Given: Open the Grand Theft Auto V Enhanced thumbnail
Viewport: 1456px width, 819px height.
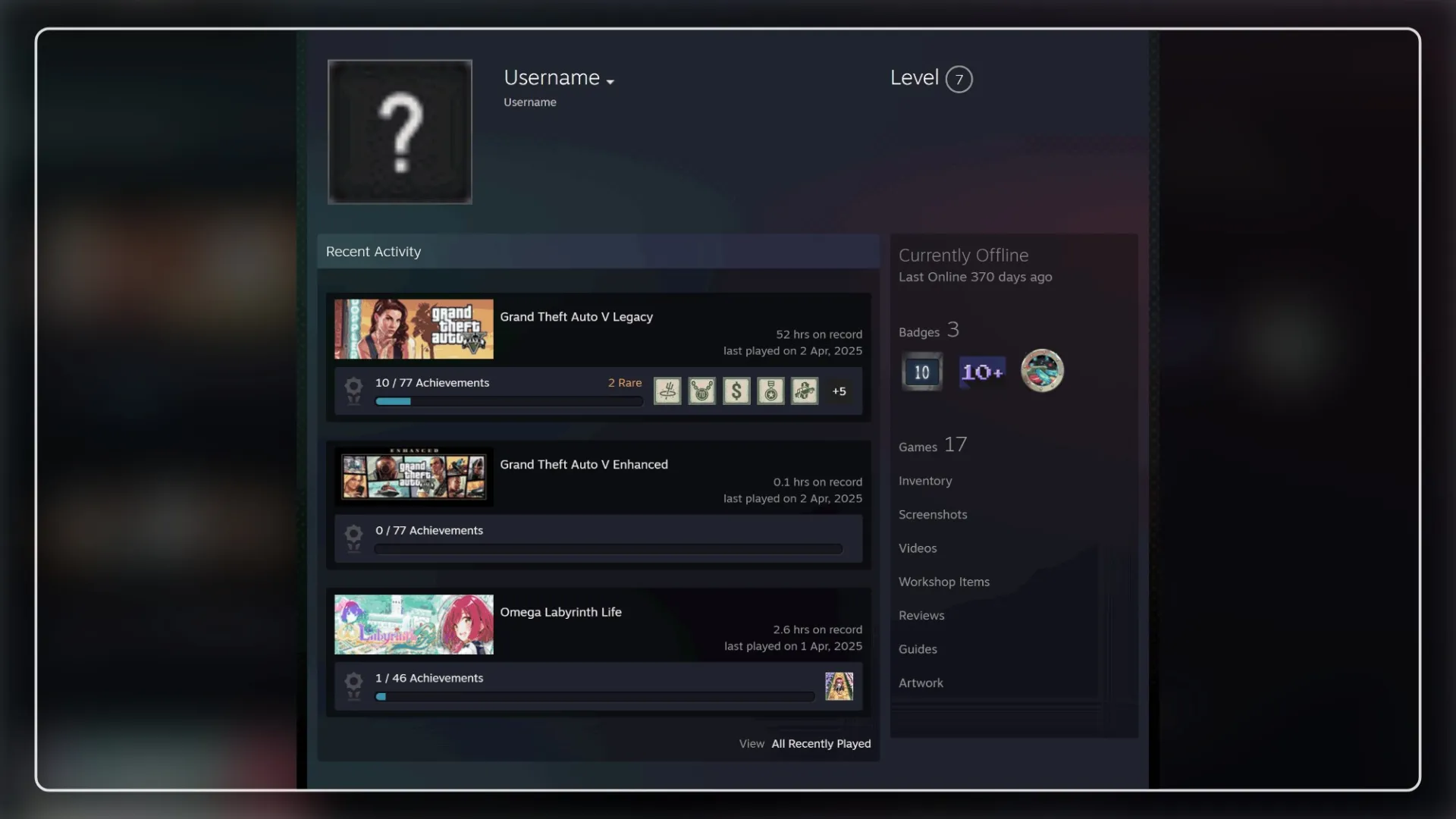Looking at the screenshot, I should click(414, 477).
